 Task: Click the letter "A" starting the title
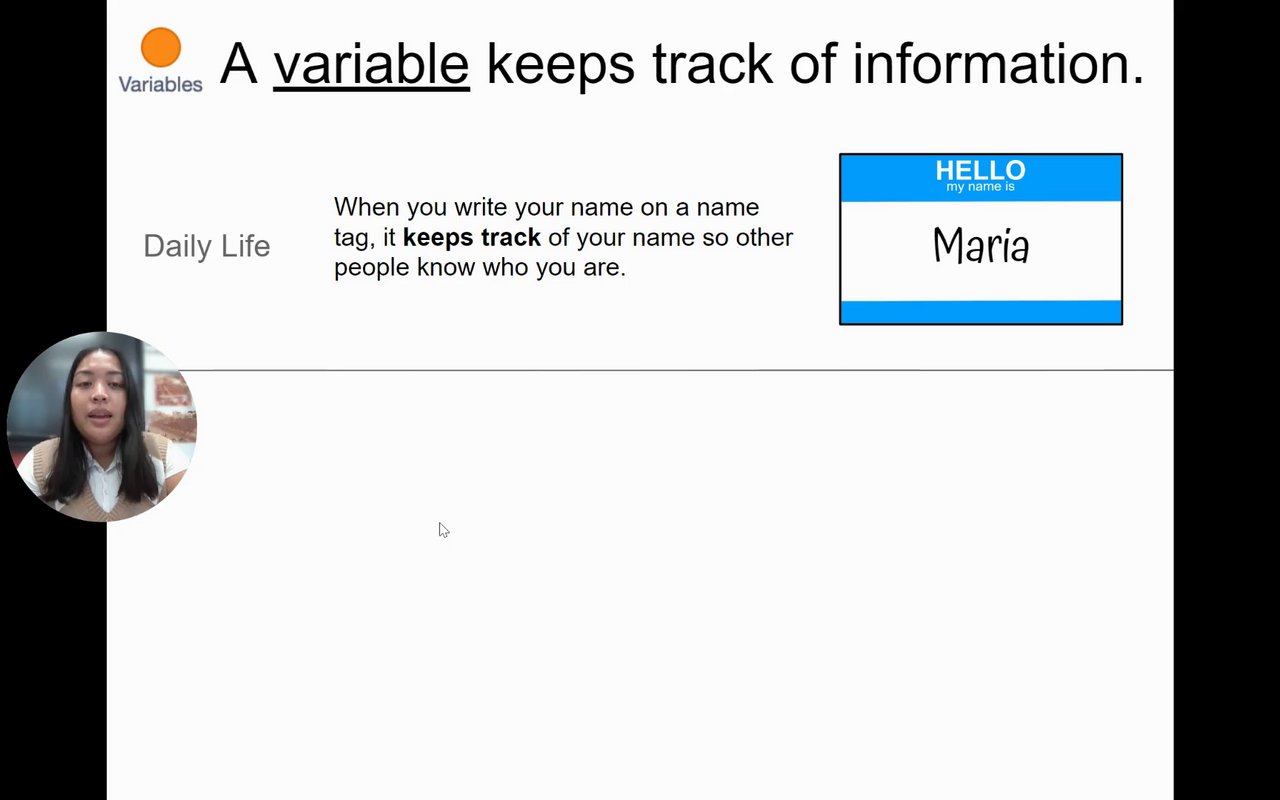click(x=238, y=64)
